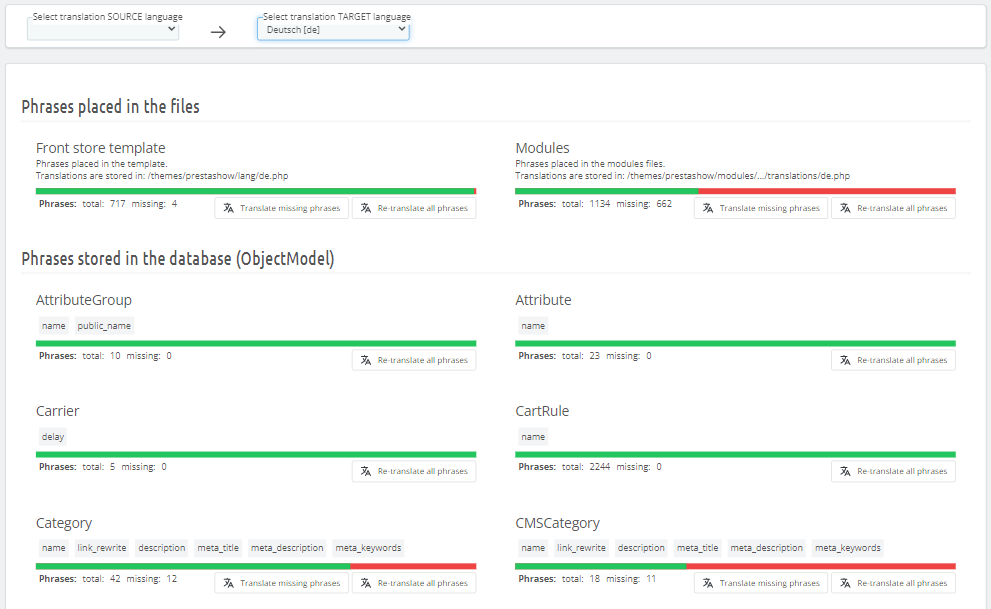Click translate icon on Modules re-translate all
The image size is (991, 609).
tap(845, 208)
